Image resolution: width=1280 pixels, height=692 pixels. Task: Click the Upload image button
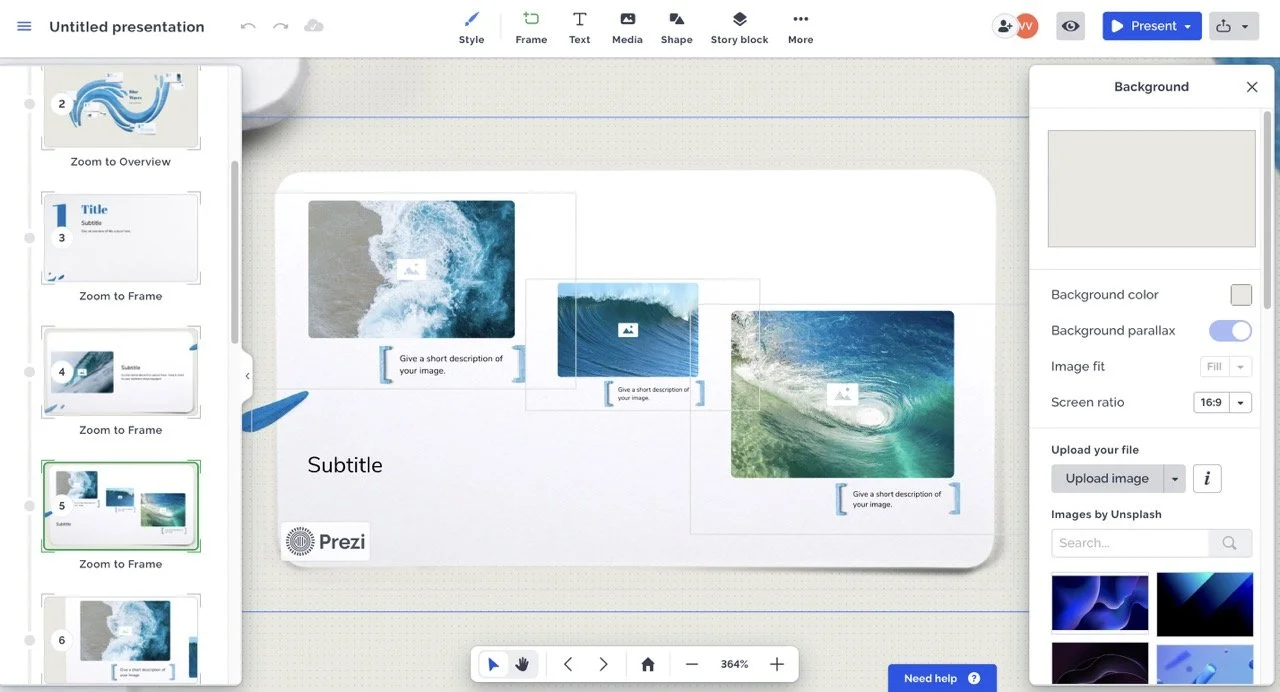(x=1105, y=478)
